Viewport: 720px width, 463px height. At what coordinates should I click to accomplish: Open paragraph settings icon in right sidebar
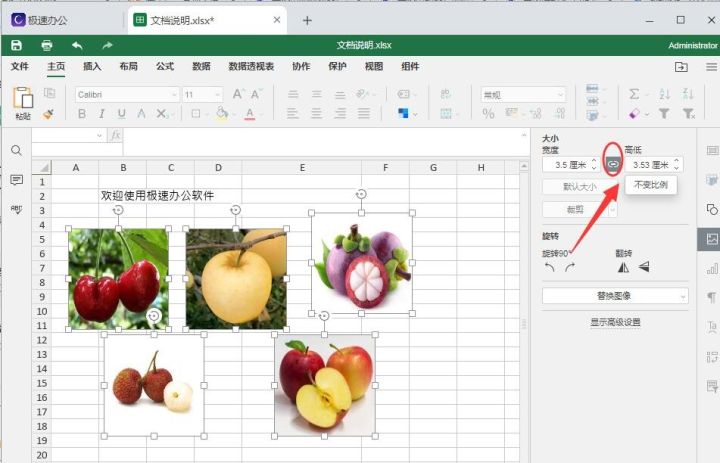click(x=712, y=298)
